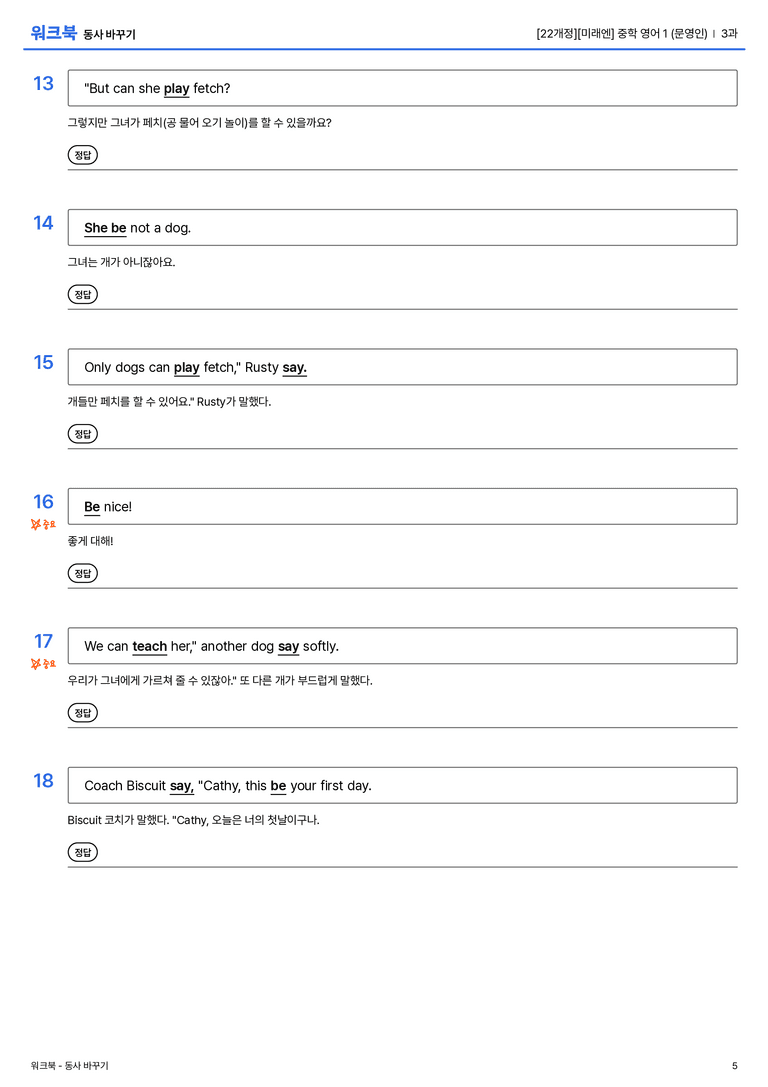Click the 정답 badge under question 13
This screenshot has height=1087, width=768.
point(82,155)
